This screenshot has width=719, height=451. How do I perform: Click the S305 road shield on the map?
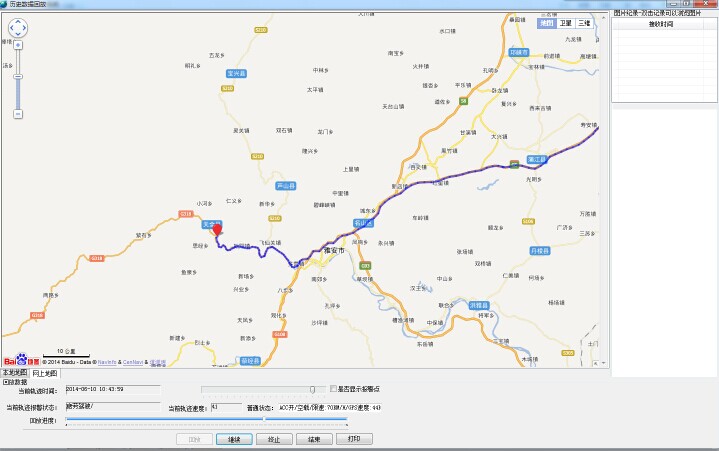568,353
